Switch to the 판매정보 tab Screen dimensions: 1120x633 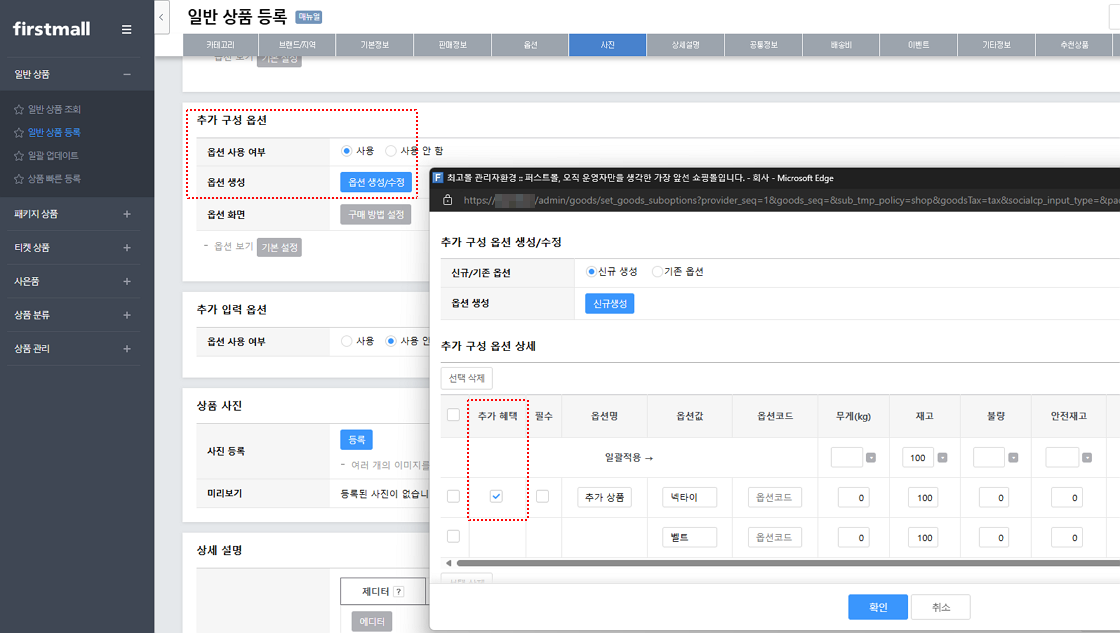(x=452, y=45)
